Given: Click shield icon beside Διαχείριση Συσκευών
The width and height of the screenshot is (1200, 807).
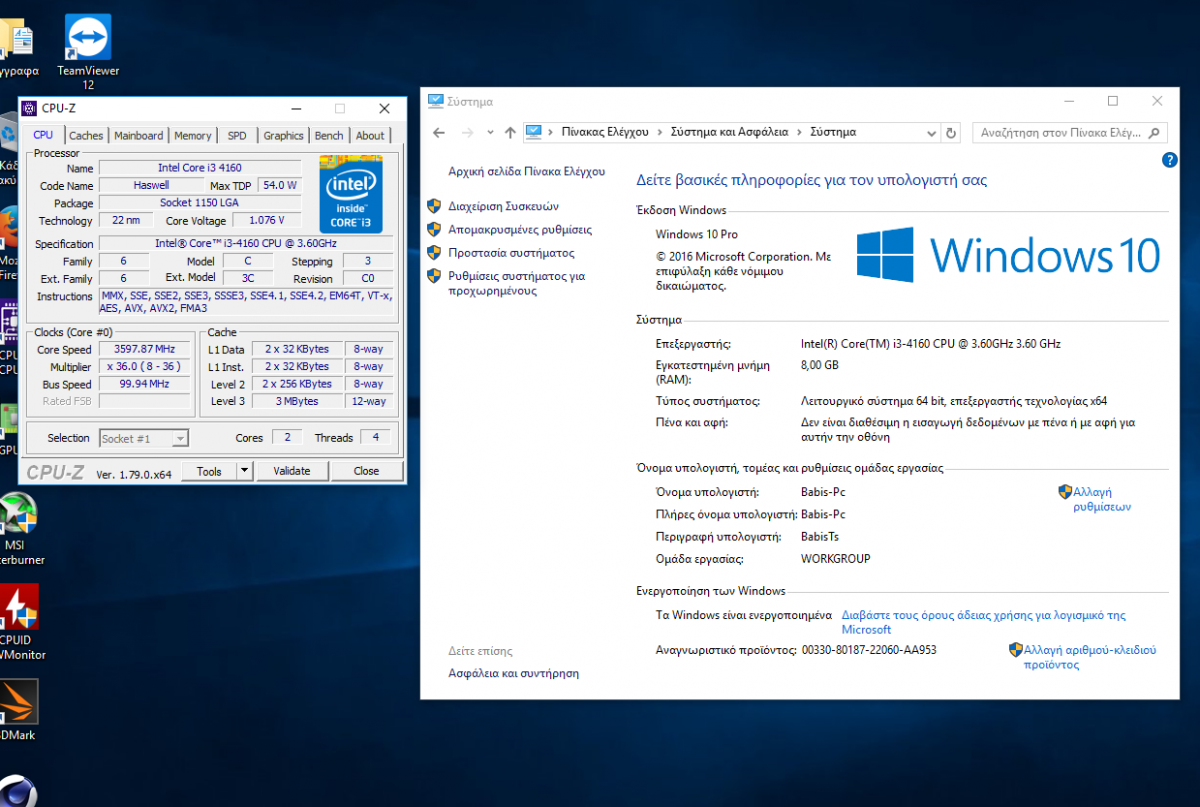Looking at the screenshot, I should [434, 206].
